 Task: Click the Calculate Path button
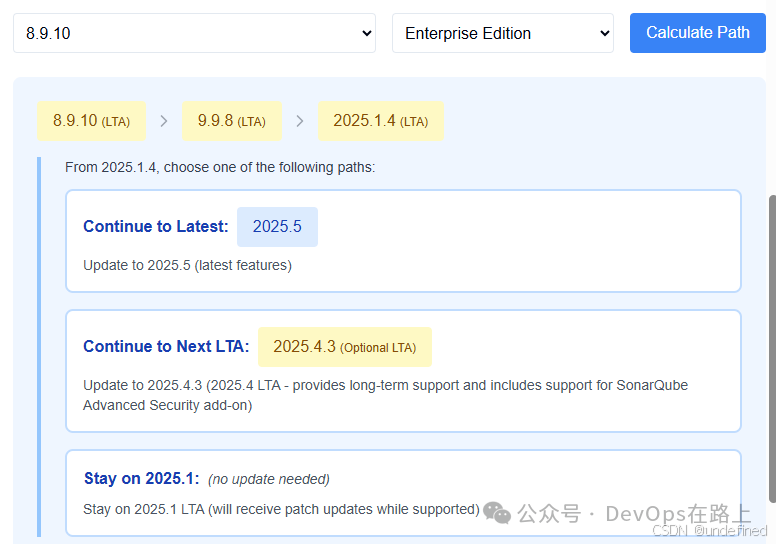[x=697, y=33]
